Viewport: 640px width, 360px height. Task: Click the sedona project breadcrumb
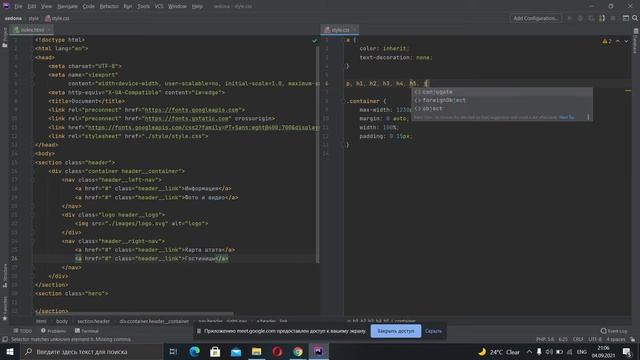coord(13,18)
